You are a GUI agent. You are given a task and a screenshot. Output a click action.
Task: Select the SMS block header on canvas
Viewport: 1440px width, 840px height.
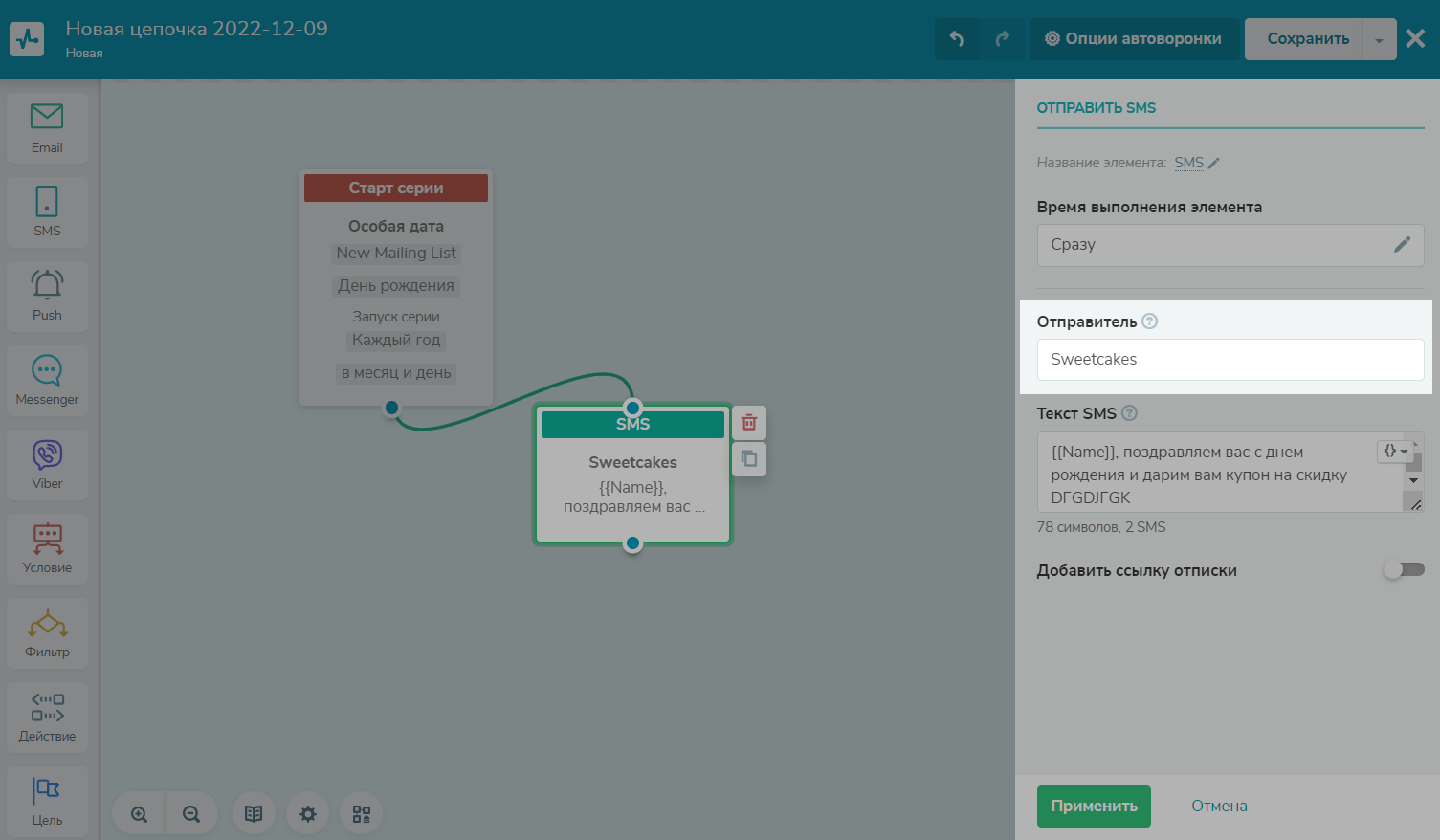(x=632, y=424)
